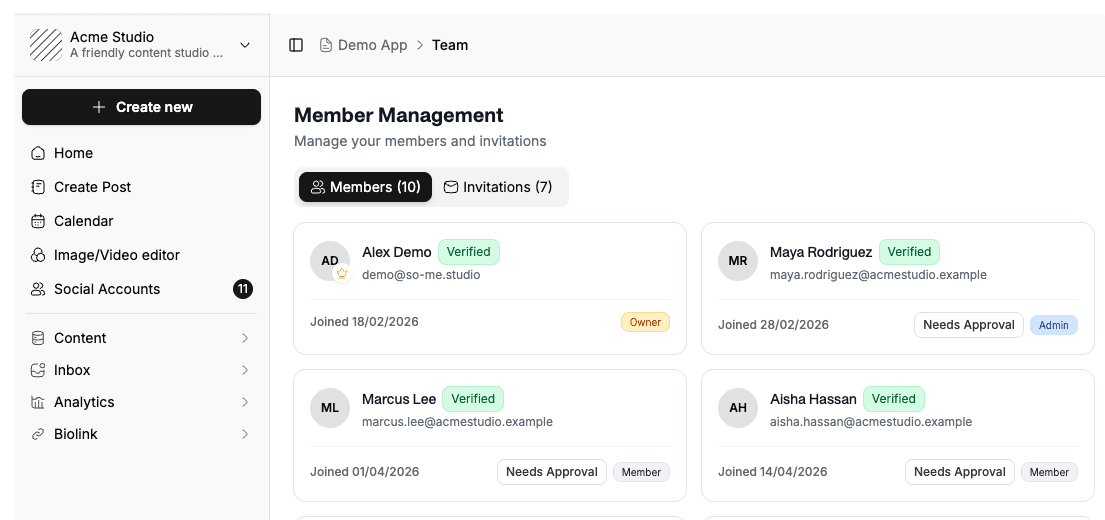Click the Acme Studio striped logo
This screenshot has width=1105, height=520.
click(x=46, y=45)
